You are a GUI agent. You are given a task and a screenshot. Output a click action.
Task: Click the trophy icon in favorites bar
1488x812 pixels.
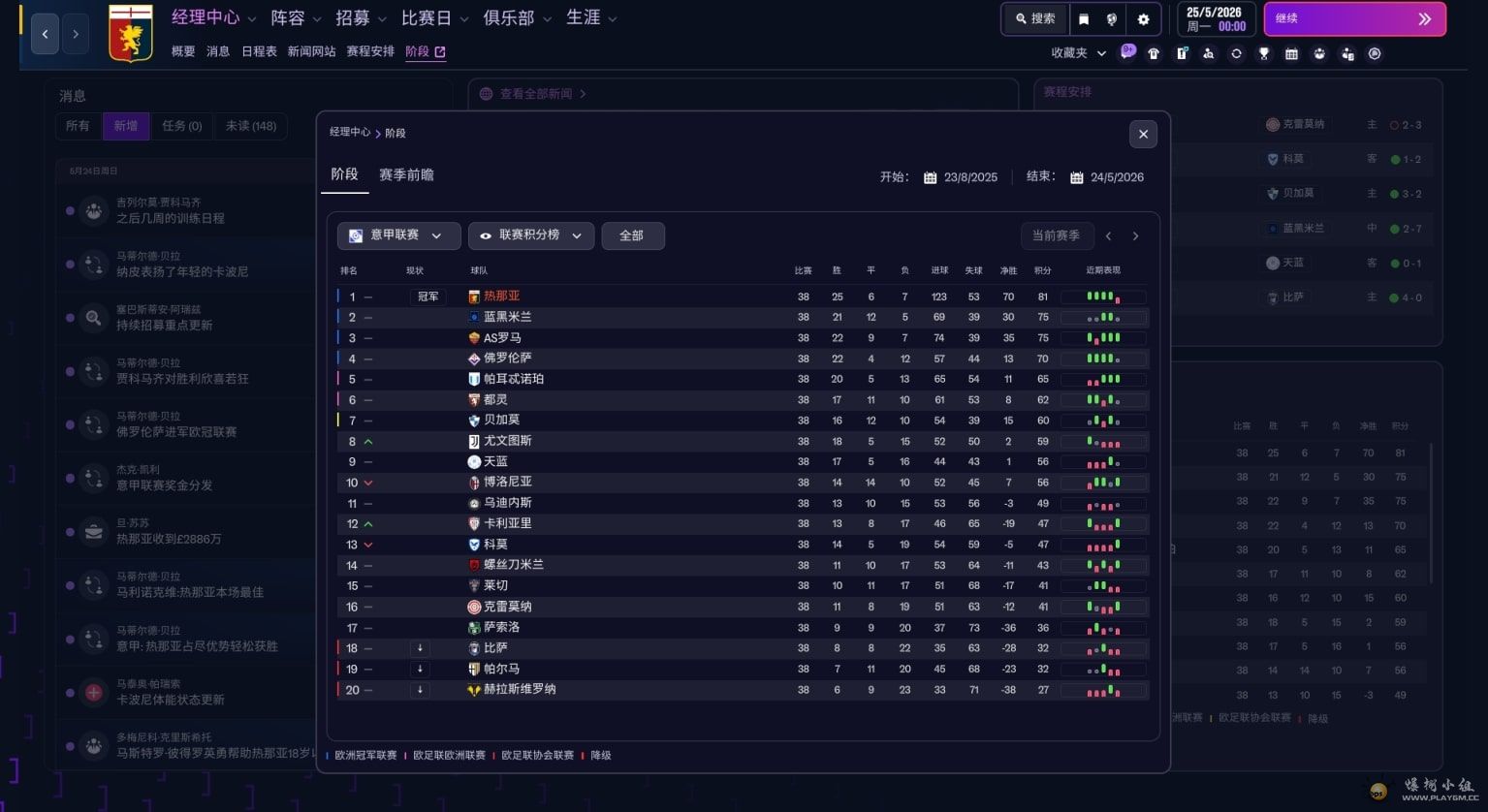click(1263, 54)
